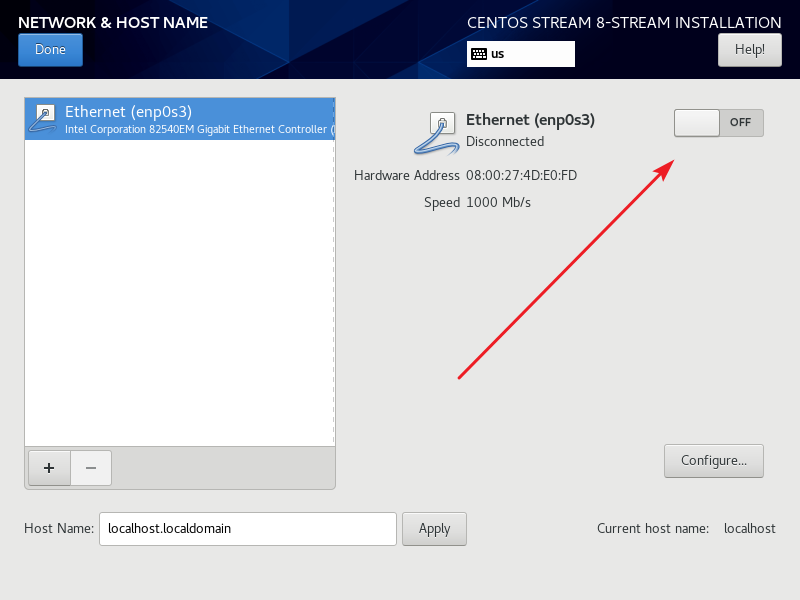Click the keyboard icon beside us
The height and width of the screenshot is (600, 800).
click(479, 54)
